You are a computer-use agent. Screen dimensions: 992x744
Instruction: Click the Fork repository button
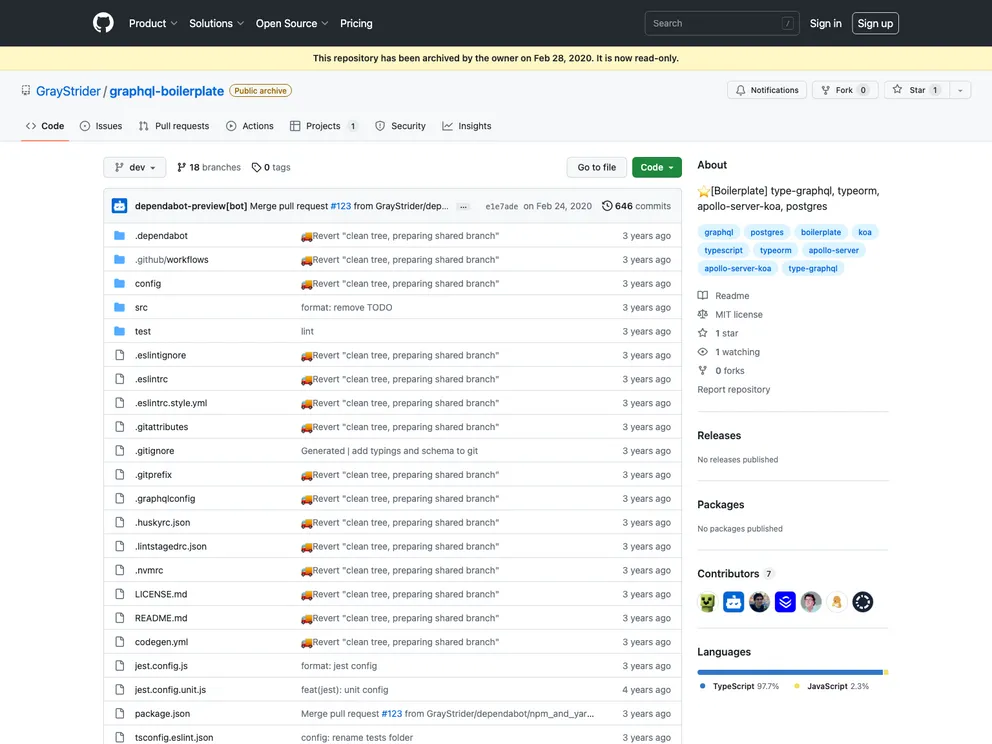845,90
